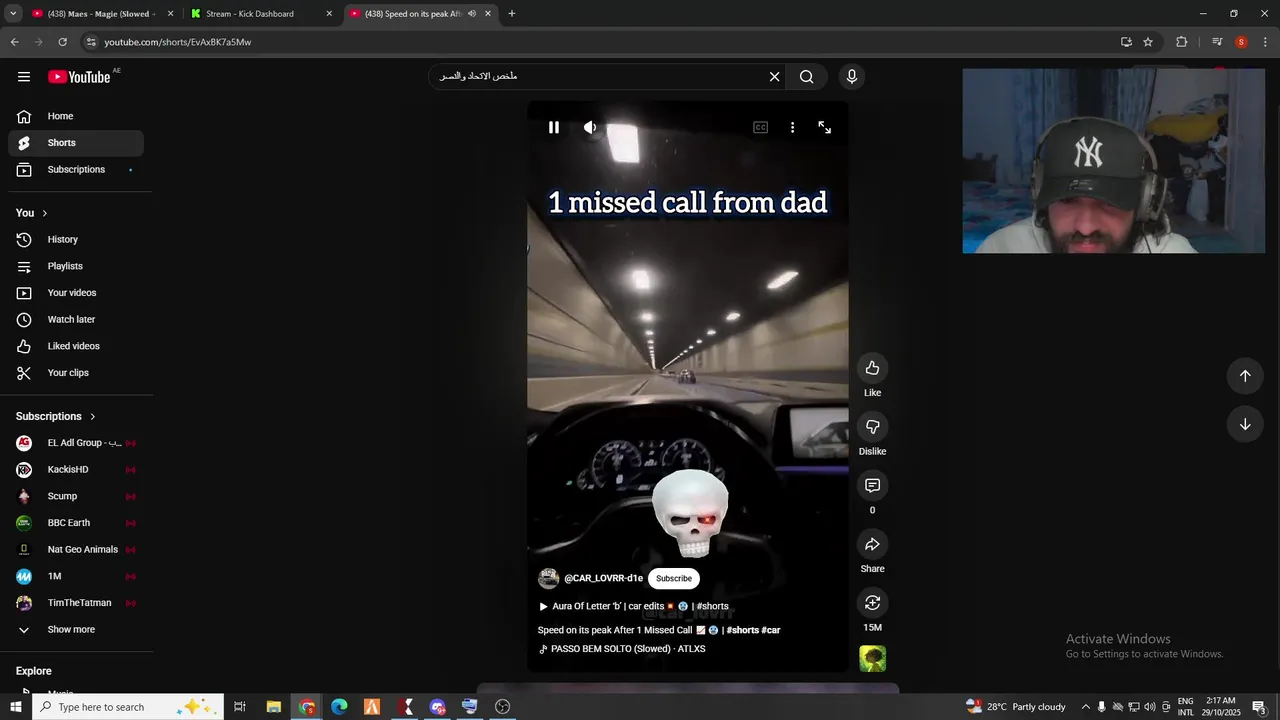
Task: Expand Show more subscriptions
Action: tap(76, 630)
